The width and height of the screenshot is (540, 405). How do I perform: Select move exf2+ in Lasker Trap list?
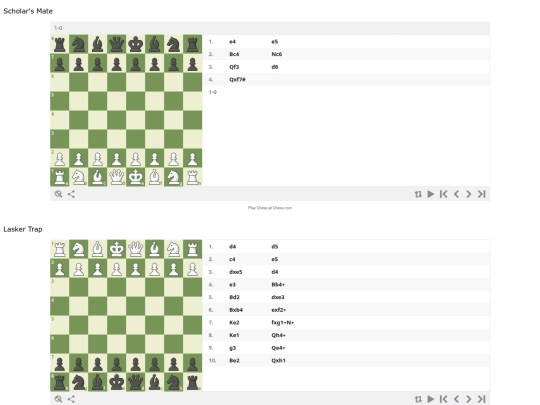[279, 310]
